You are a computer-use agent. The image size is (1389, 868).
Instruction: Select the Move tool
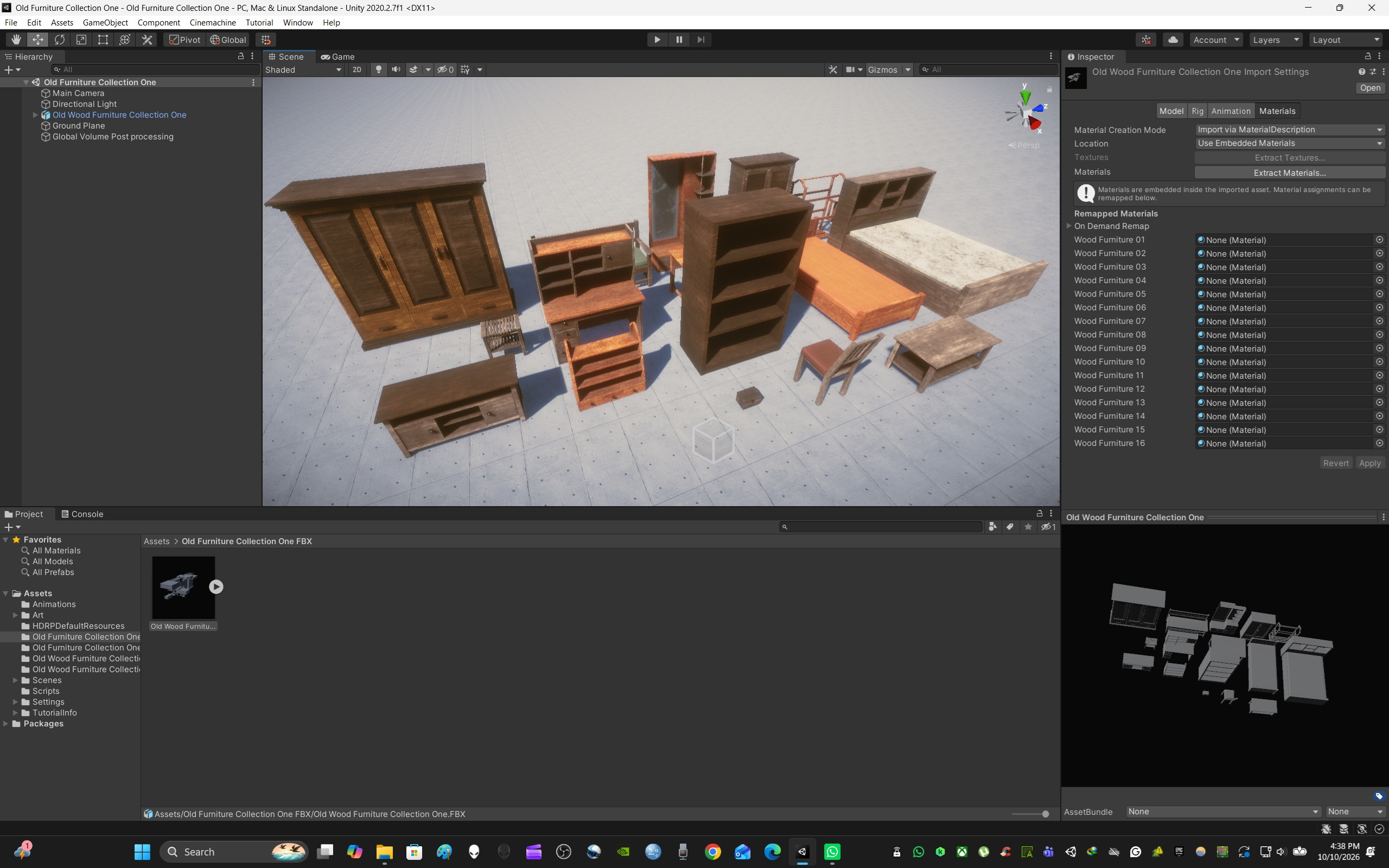38,40
